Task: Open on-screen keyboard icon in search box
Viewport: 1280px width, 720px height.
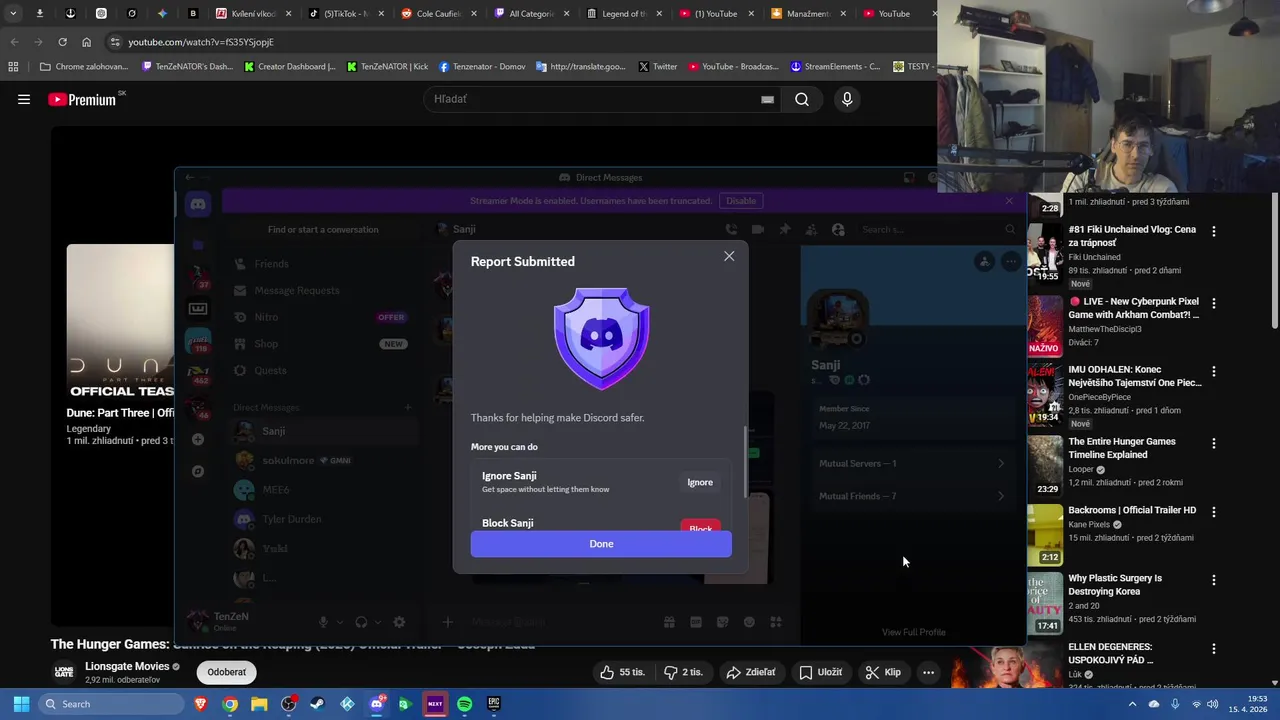Action: [x=767, y=99]
